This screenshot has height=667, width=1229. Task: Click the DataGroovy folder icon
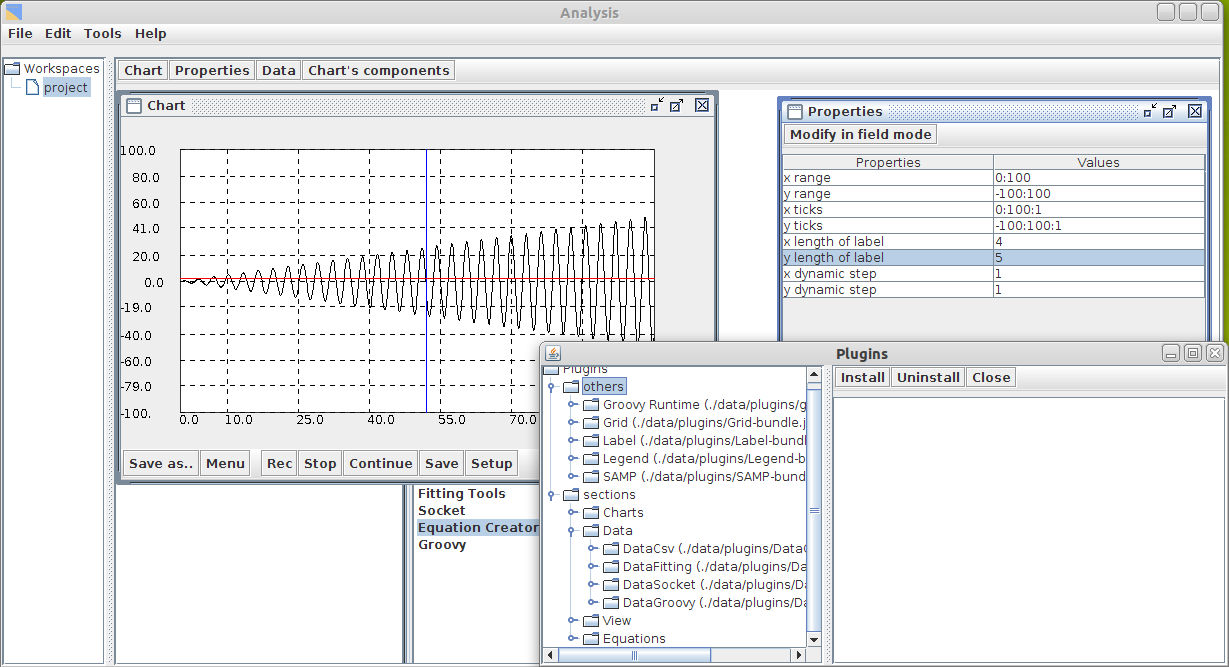coord(611,603)
